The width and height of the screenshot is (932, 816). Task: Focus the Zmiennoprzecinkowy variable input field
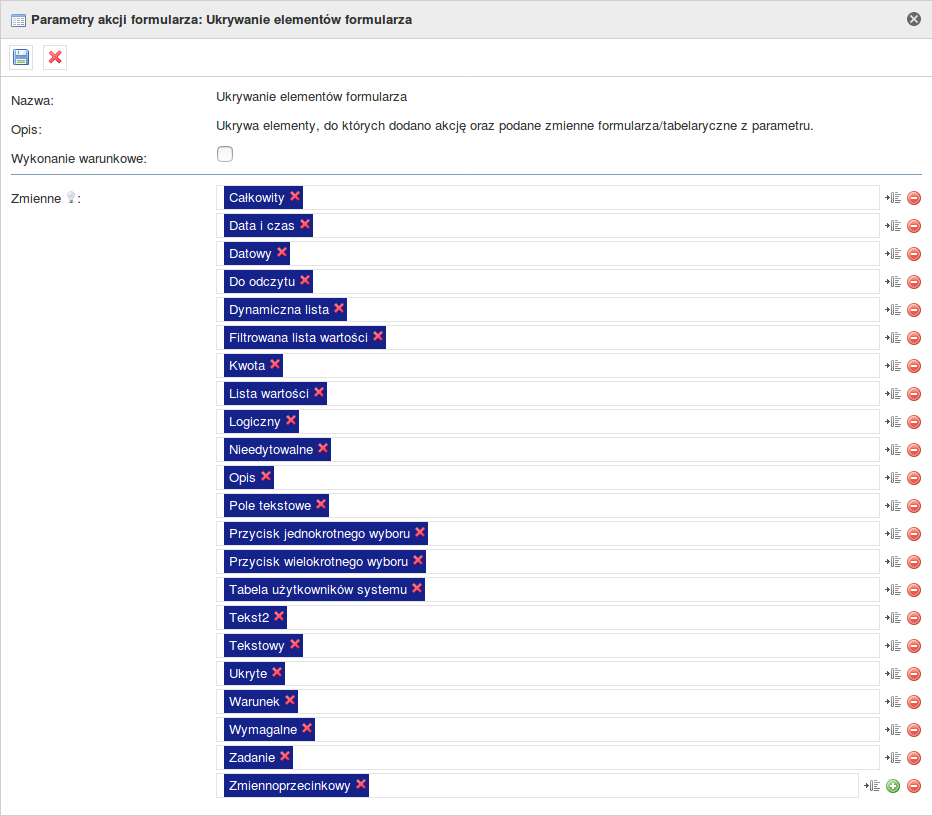[x=537, y=786]
